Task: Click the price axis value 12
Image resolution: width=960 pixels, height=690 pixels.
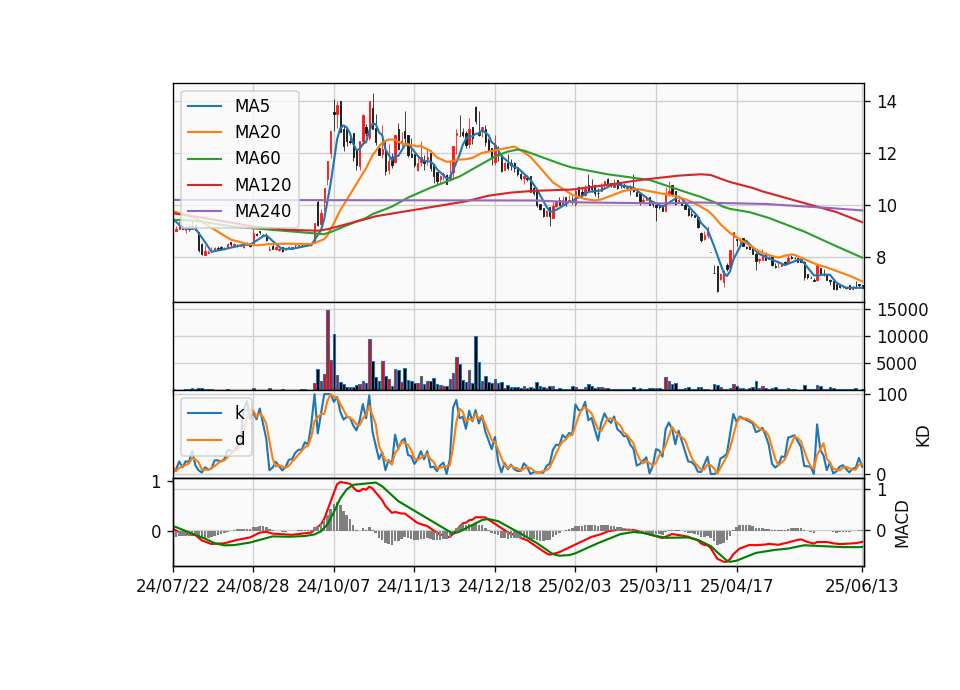Action: [887, 154]
